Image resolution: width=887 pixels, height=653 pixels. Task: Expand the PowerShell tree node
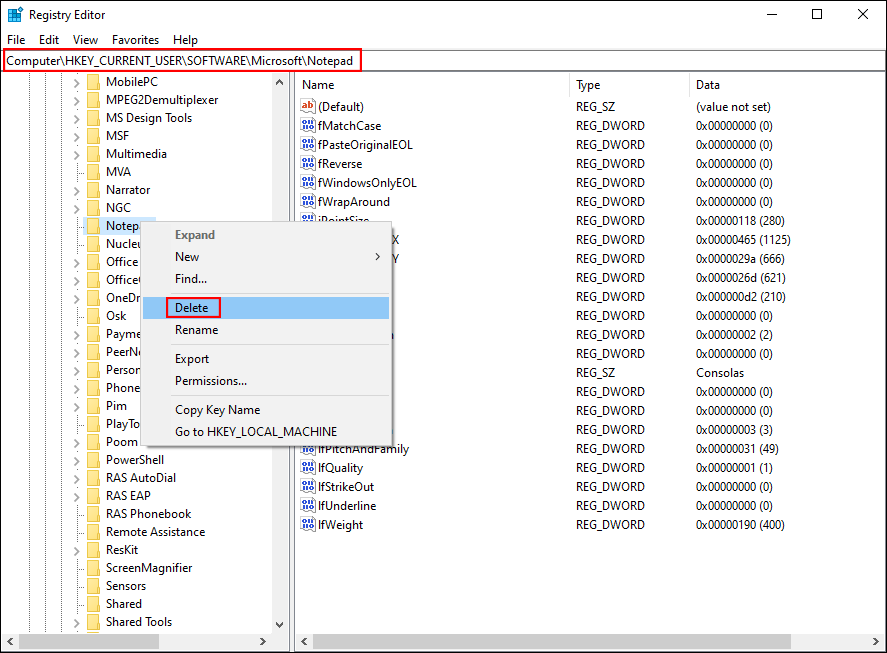[76, 461]
